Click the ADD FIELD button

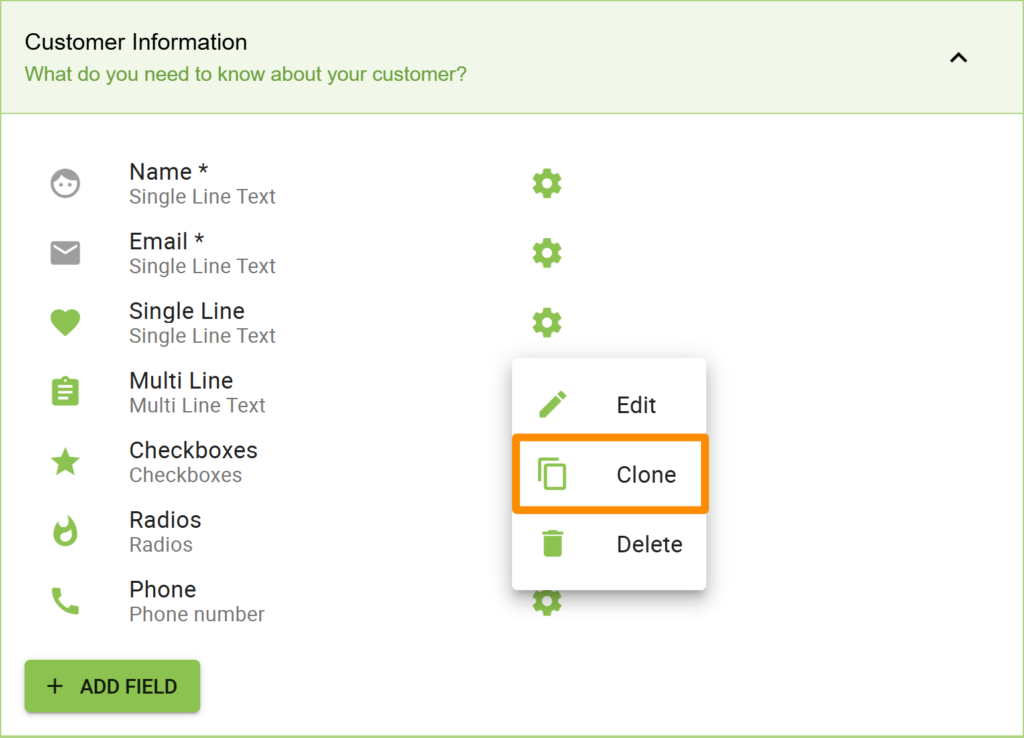coord(112,686)
